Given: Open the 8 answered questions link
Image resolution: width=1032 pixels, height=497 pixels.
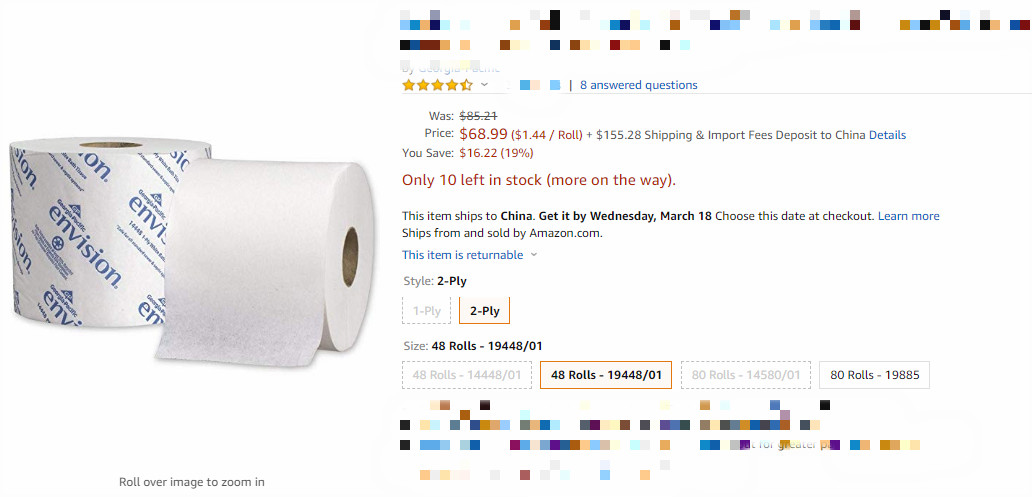Looking at the screenshot, I should (x=638, y=85).
